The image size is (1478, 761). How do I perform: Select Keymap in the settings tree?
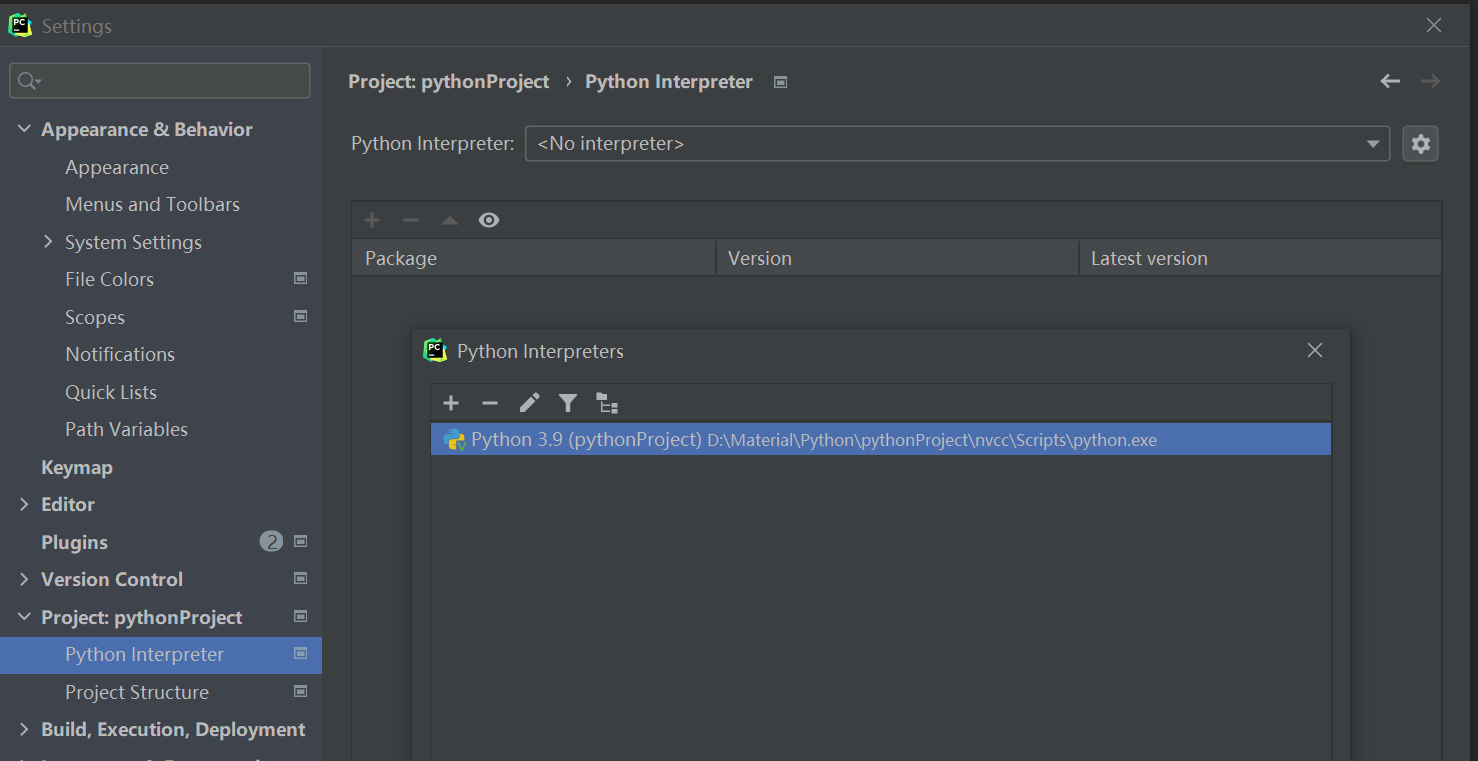[76, 467]
